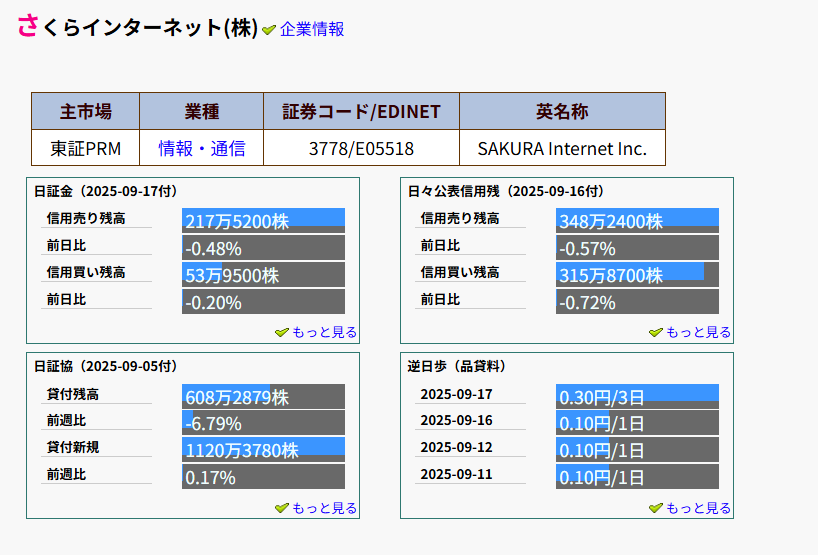This screenshot has height=555, width=818.
Task: Click the さくらインターネット(株) page heading
Action: pyautogui.click(x=138, y=27)
